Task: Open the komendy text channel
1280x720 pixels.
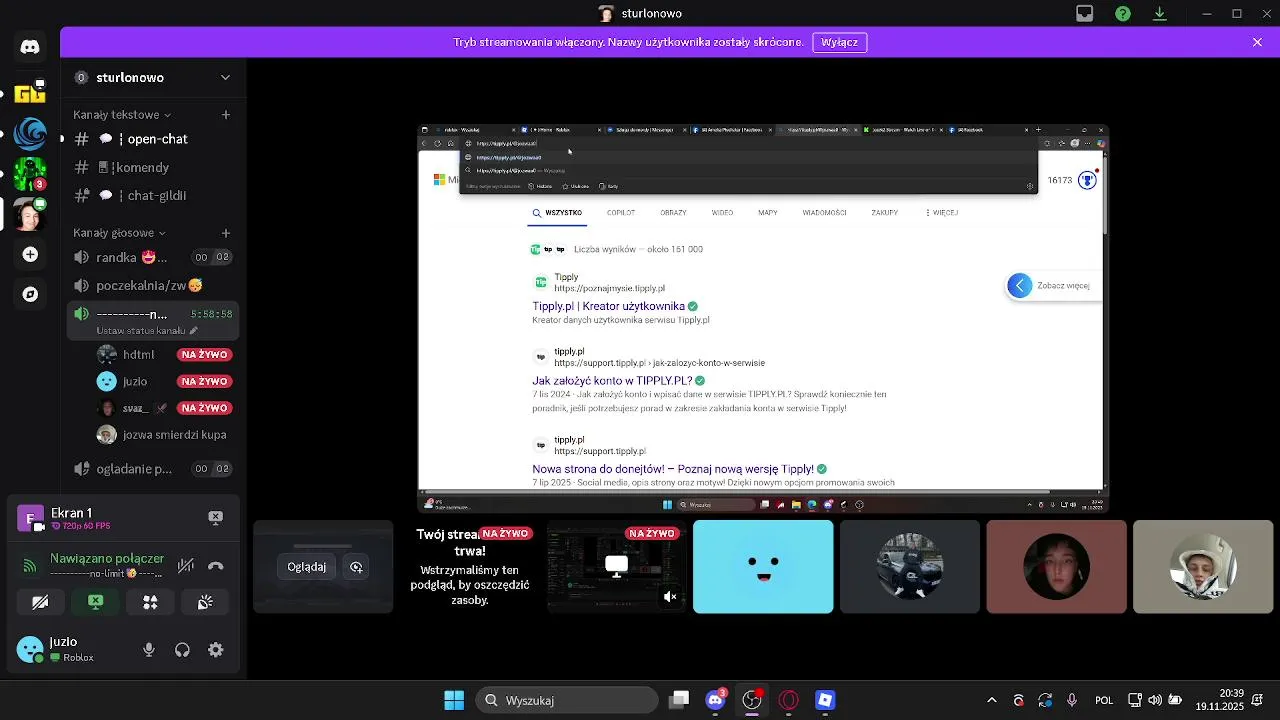Action: pyautogui.click(x=153, y=167)
